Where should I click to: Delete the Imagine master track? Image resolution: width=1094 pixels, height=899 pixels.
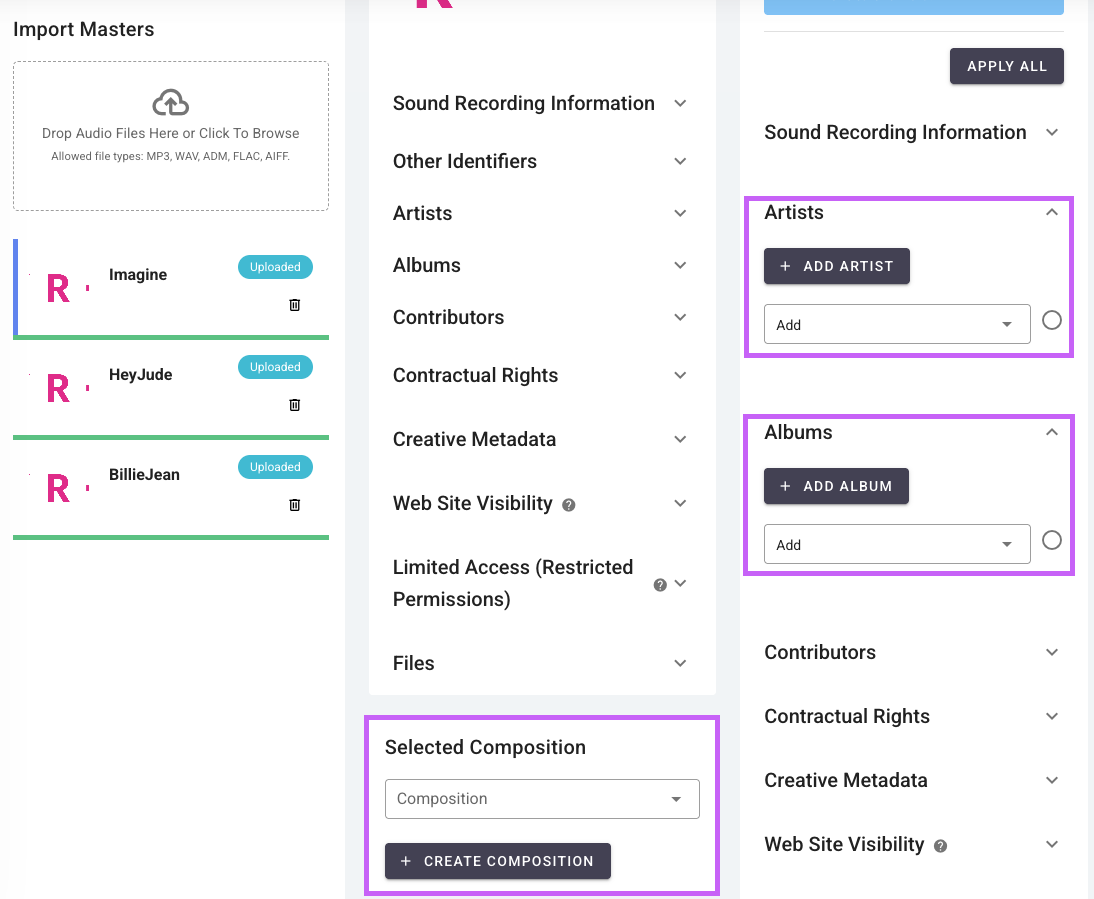click(x=294, y=305)
